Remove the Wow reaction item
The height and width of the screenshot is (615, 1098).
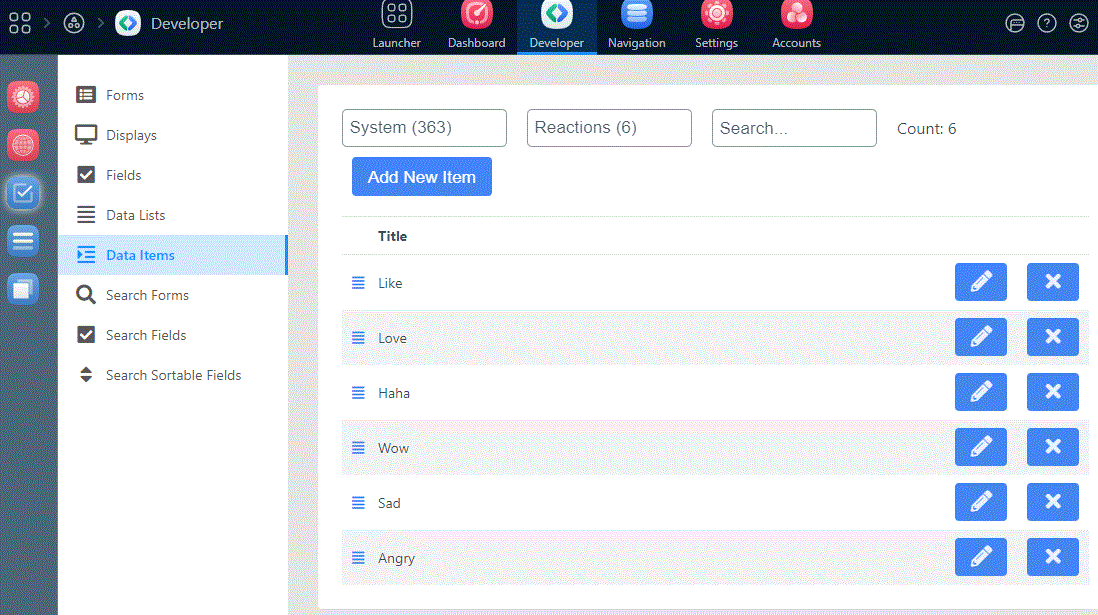tap(1052, 447)
